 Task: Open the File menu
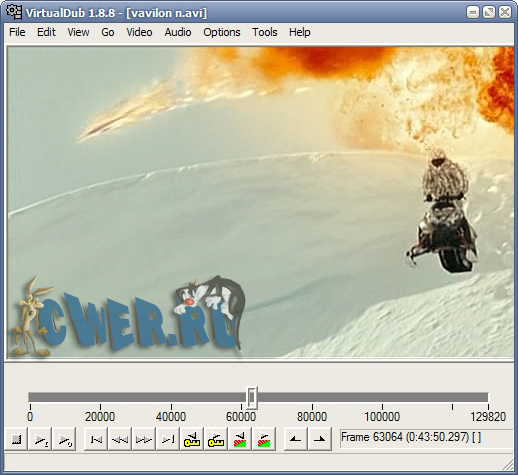(x=17, y=32)
